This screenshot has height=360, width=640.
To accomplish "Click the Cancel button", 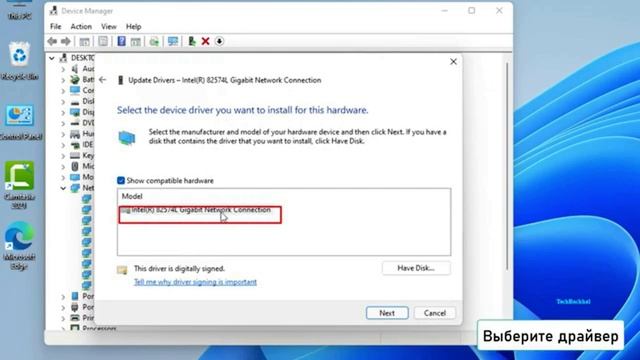I will tap(435, 313).
